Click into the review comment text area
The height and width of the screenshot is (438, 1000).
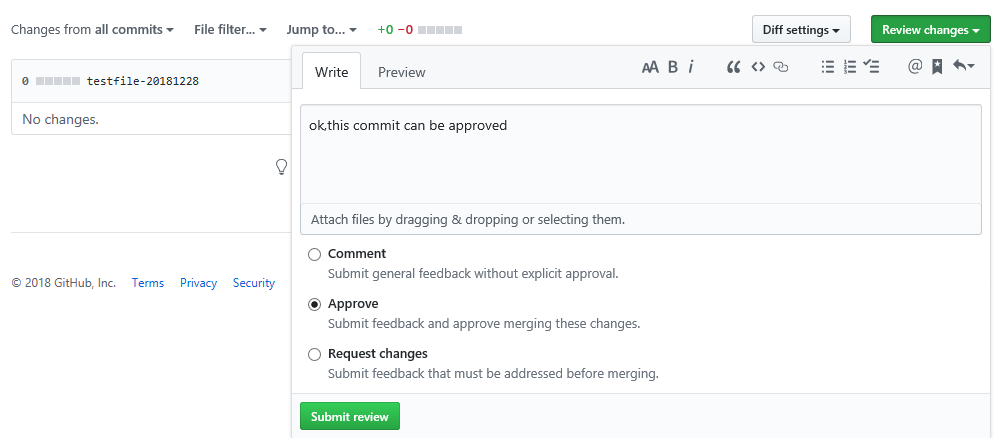pyautogui.click(x=640, y=160)
